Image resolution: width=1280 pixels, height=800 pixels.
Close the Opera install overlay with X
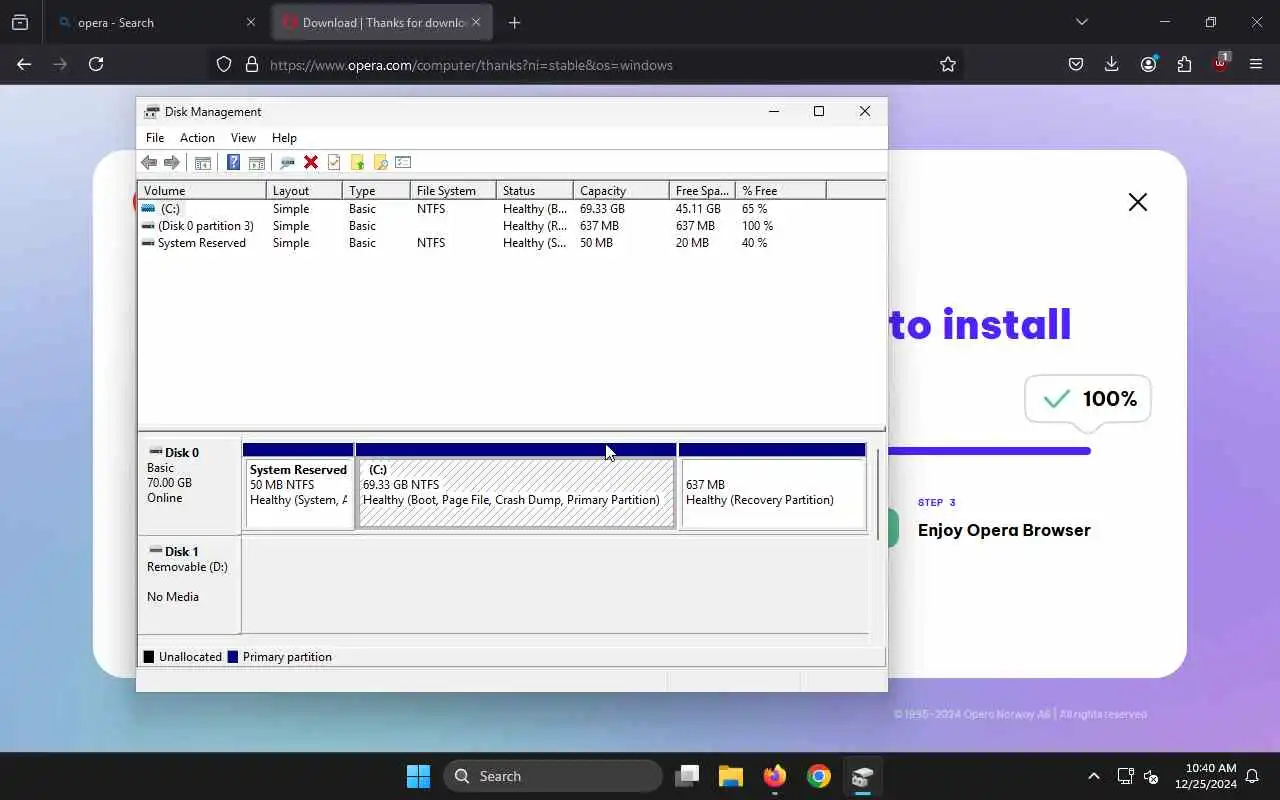tap(1137, 202)
